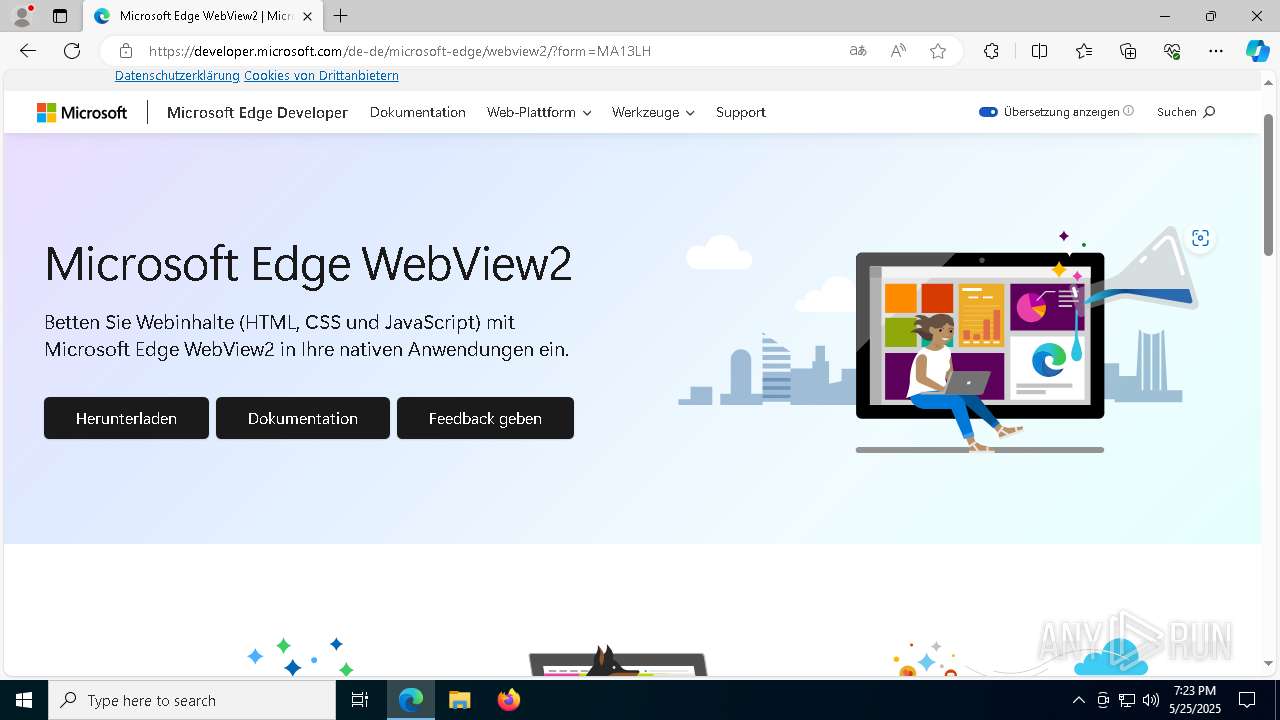Open the Datenschutzerklärung link

(177, 76)
